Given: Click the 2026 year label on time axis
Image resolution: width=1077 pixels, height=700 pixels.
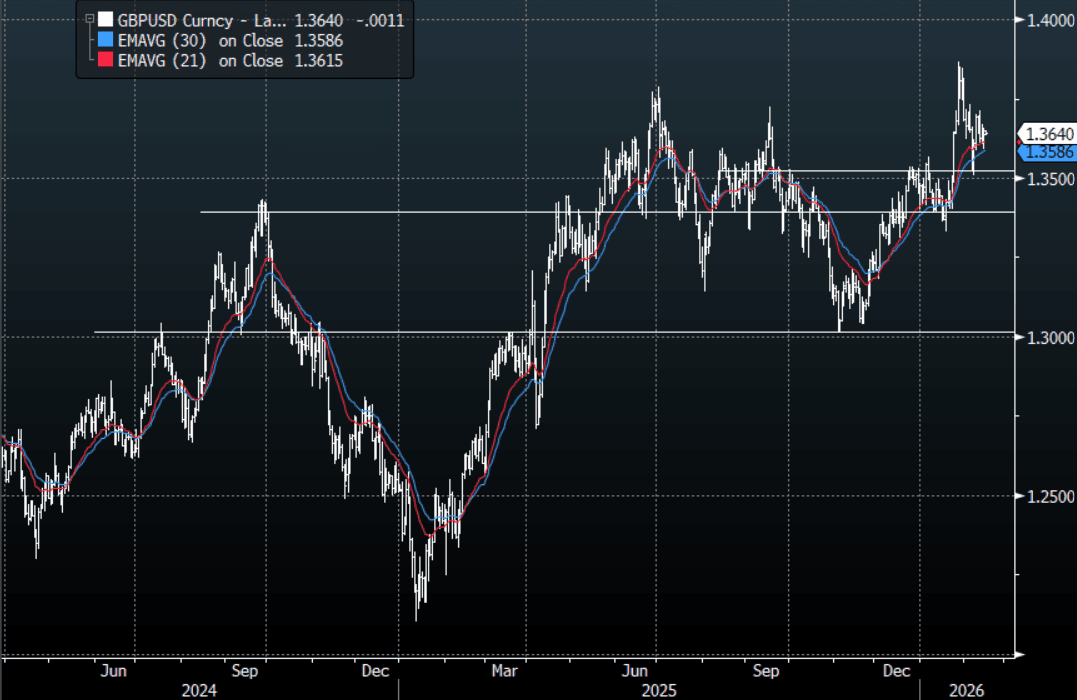Looking at the screenshot, I should click(x=967, y=690).
